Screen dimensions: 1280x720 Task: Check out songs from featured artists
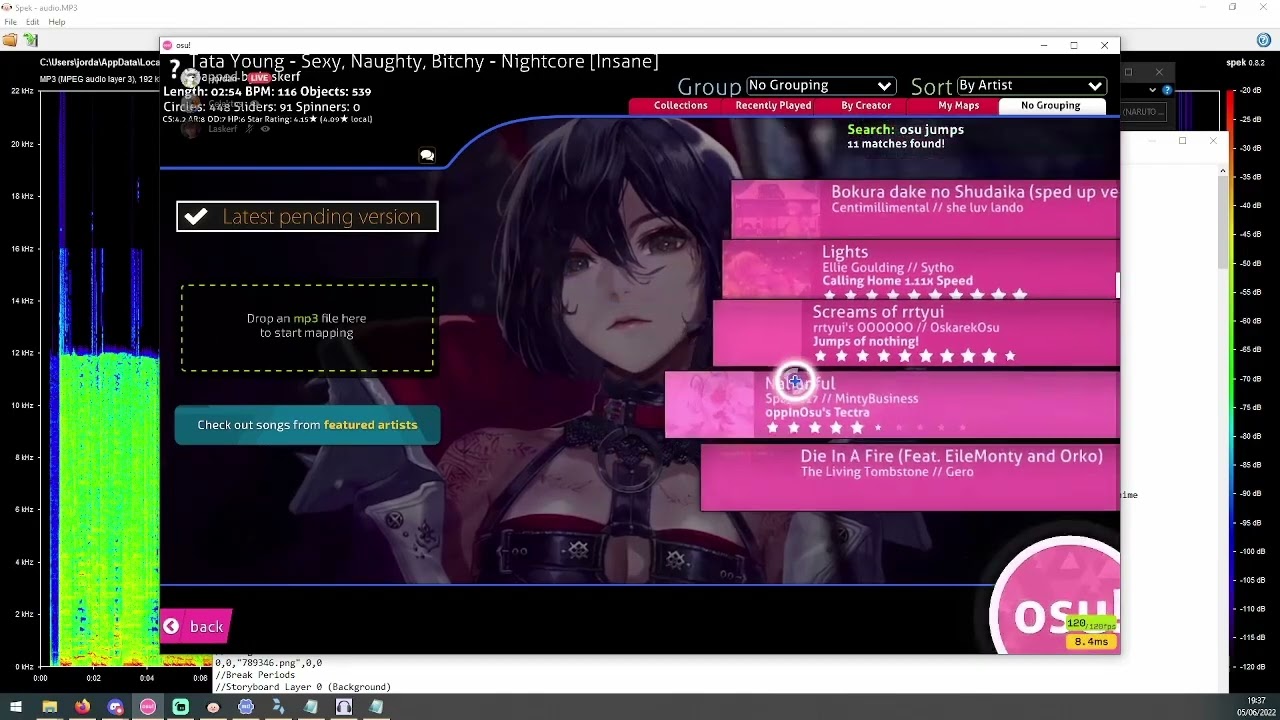[x=307, y=425]
